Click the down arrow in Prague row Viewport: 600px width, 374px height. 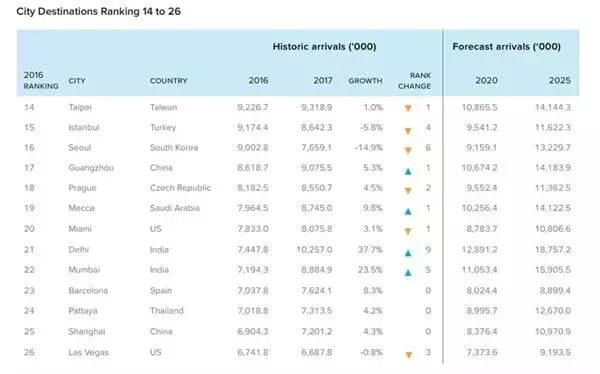pyautogui.click(x=408, y=190)
